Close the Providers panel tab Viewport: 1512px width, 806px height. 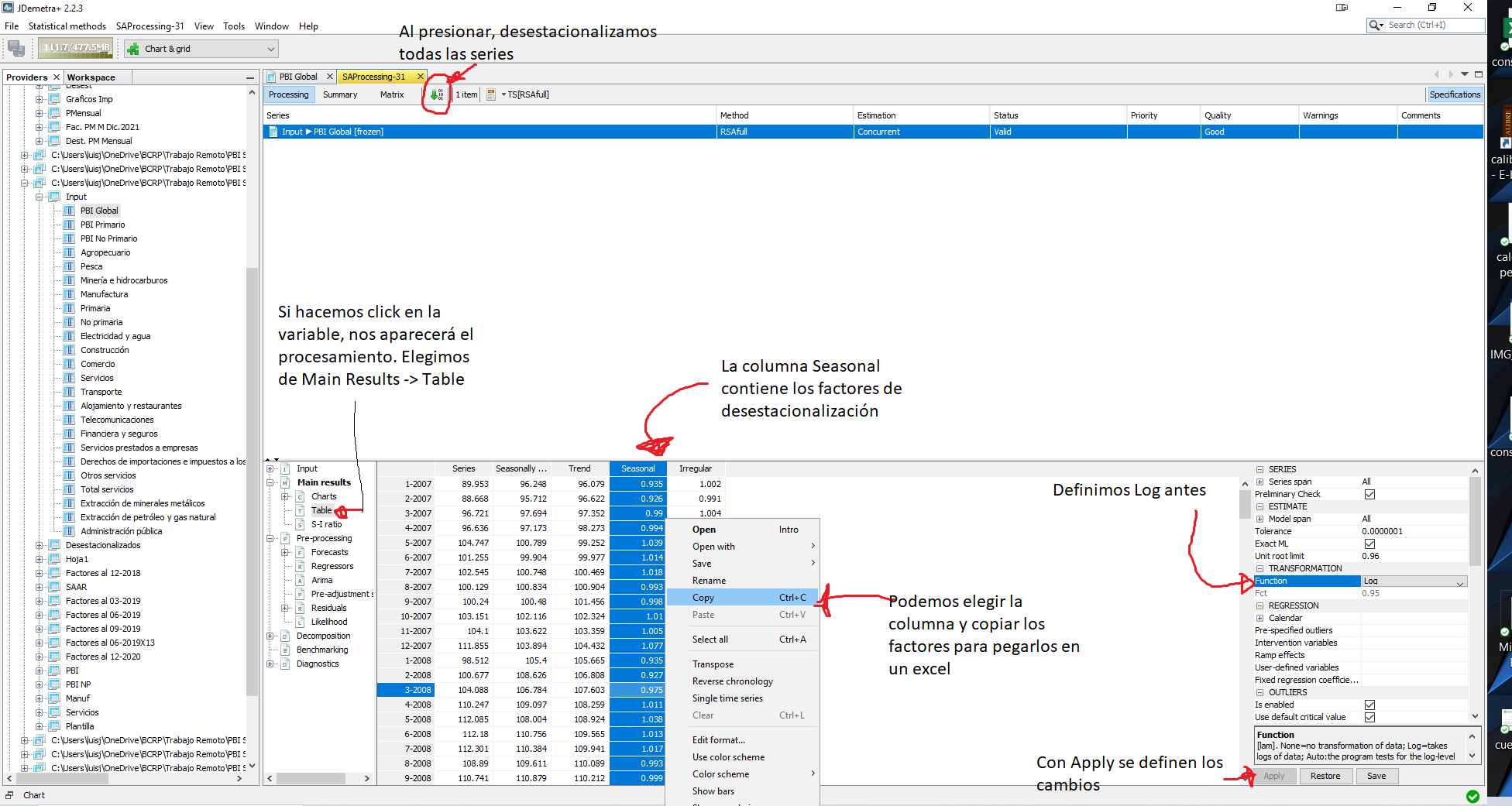(57, 77)
